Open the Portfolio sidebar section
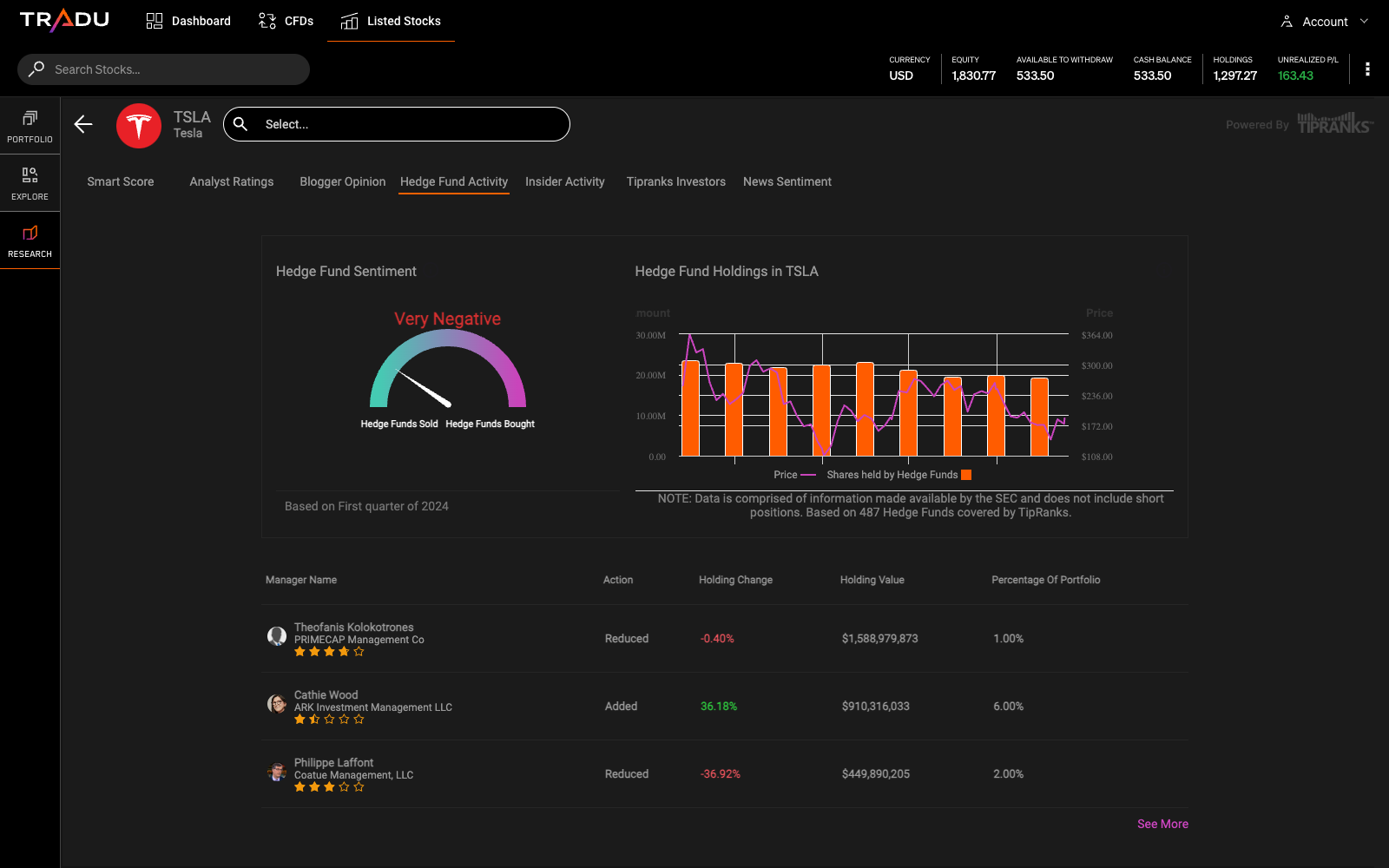 [30, 126]
